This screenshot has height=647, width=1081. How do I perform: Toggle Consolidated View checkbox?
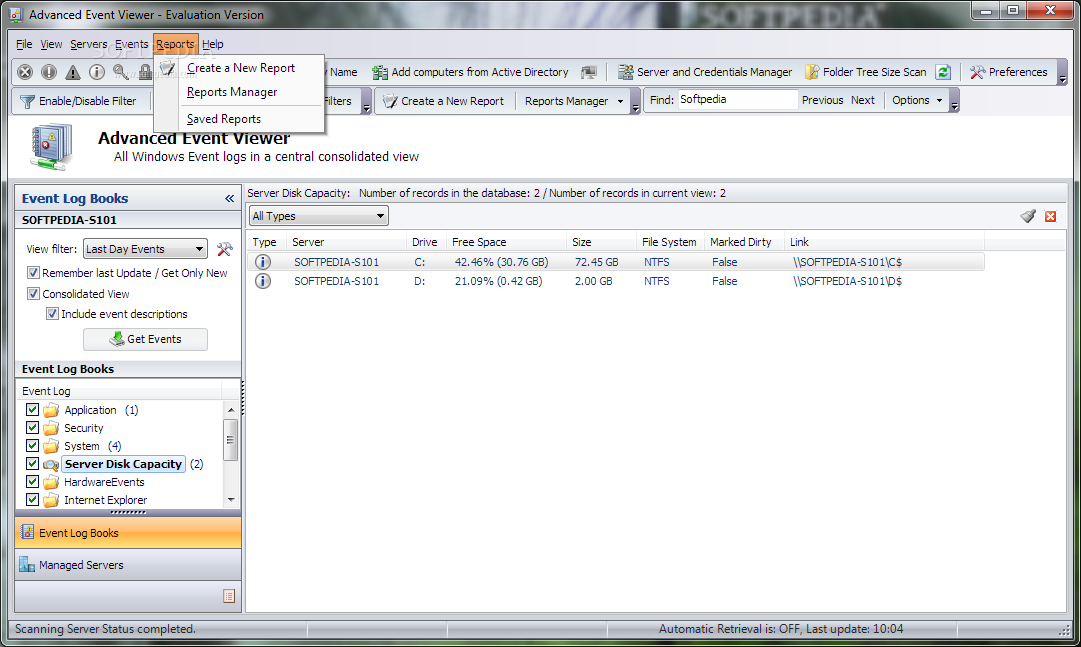click(x=33, y=293)
